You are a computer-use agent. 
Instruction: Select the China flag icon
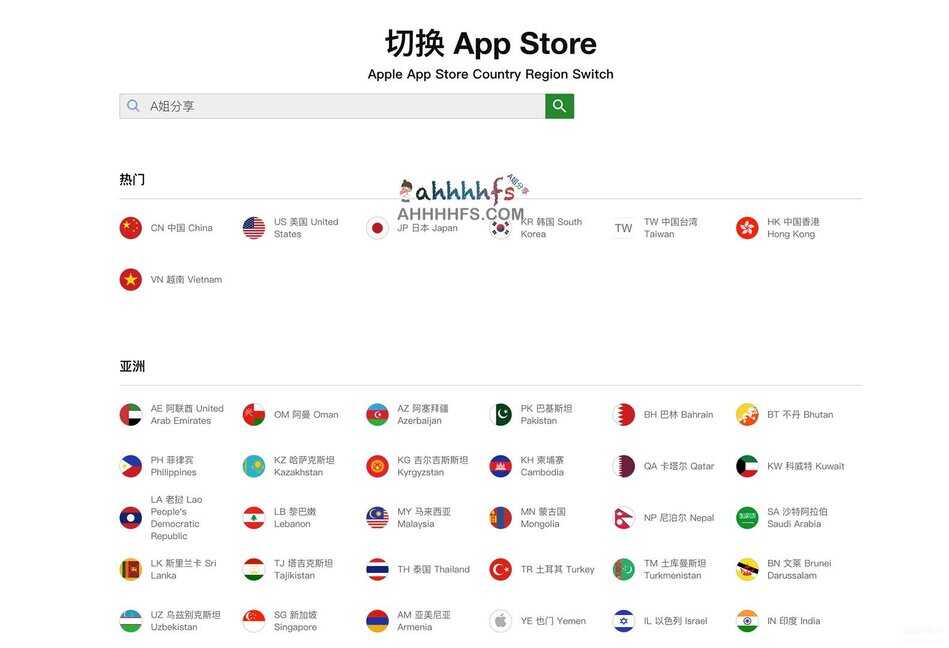131,228
